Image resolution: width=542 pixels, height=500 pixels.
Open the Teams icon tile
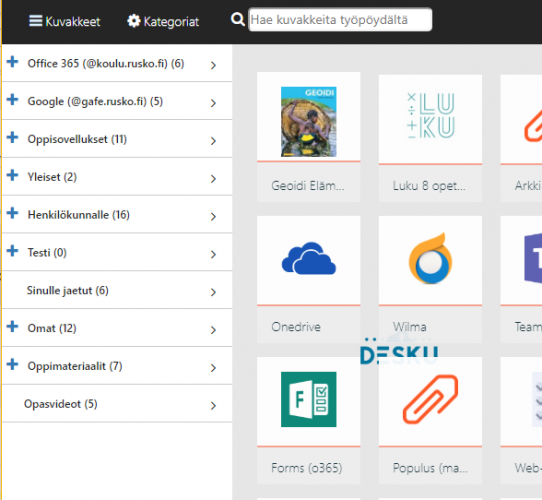(x=533, y=258)
